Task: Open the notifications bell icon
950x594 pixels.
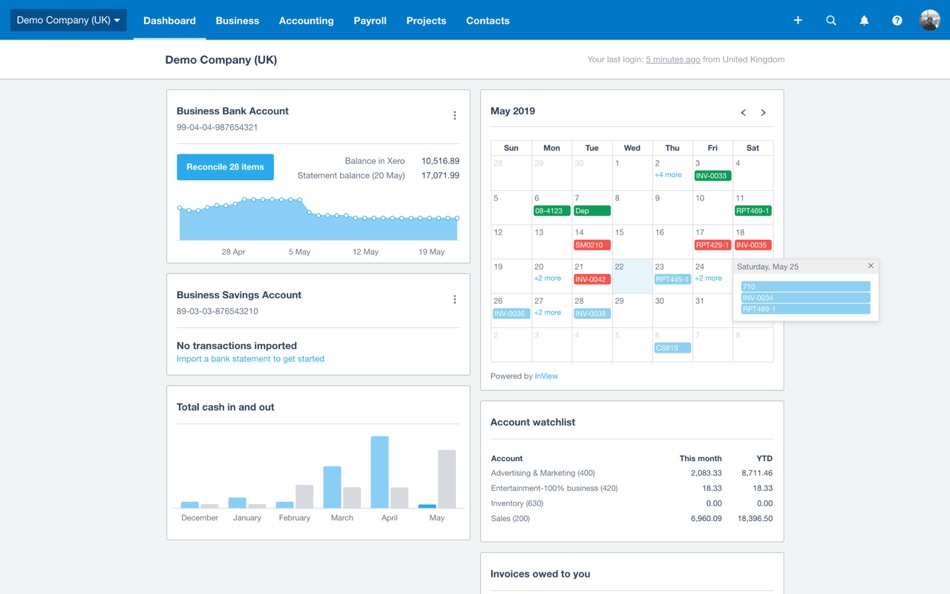Action: [x=864, y=20]
